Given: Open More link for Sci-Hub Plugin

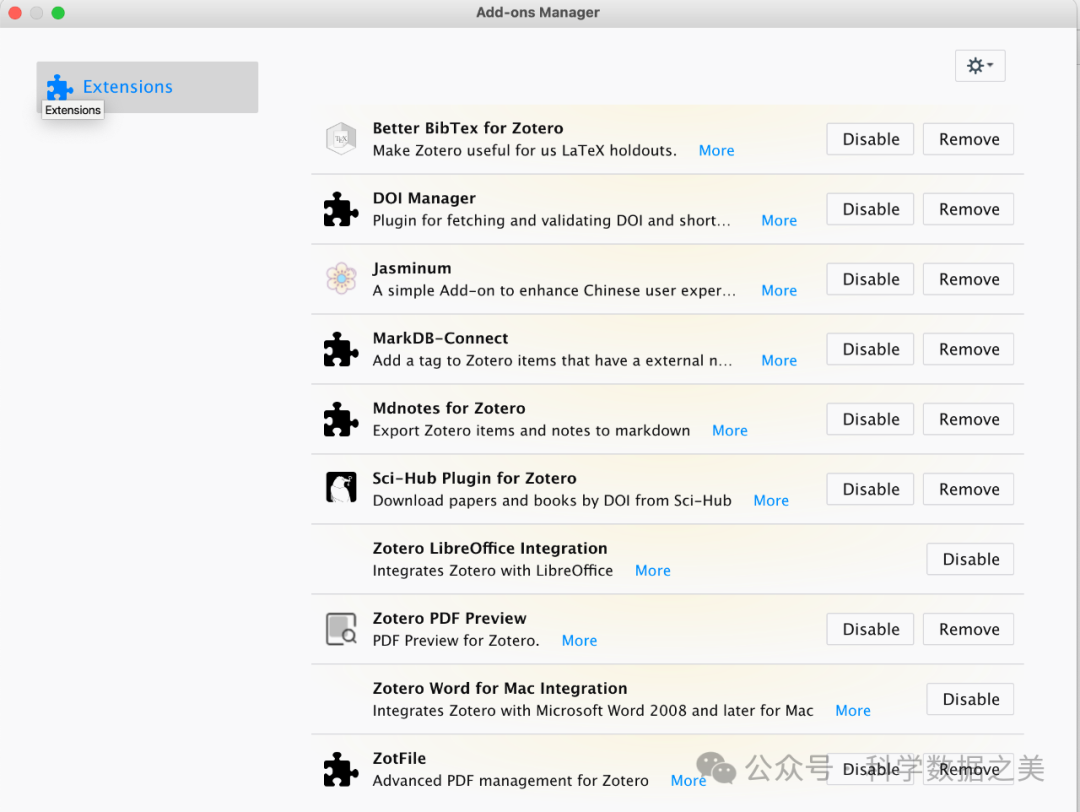Looking at the screenshot, I should click(x=770, y=501).
